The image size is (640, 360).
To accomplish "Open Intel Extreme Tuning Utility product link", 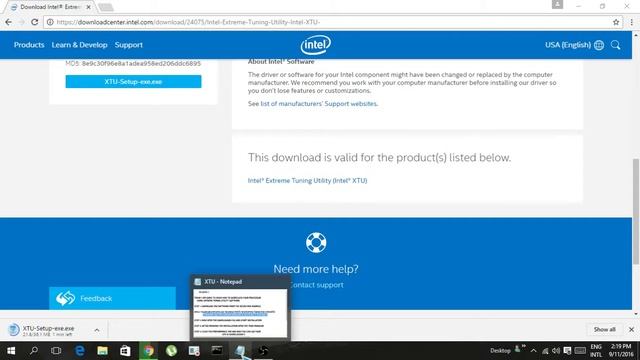I will (x=307, y=180).
